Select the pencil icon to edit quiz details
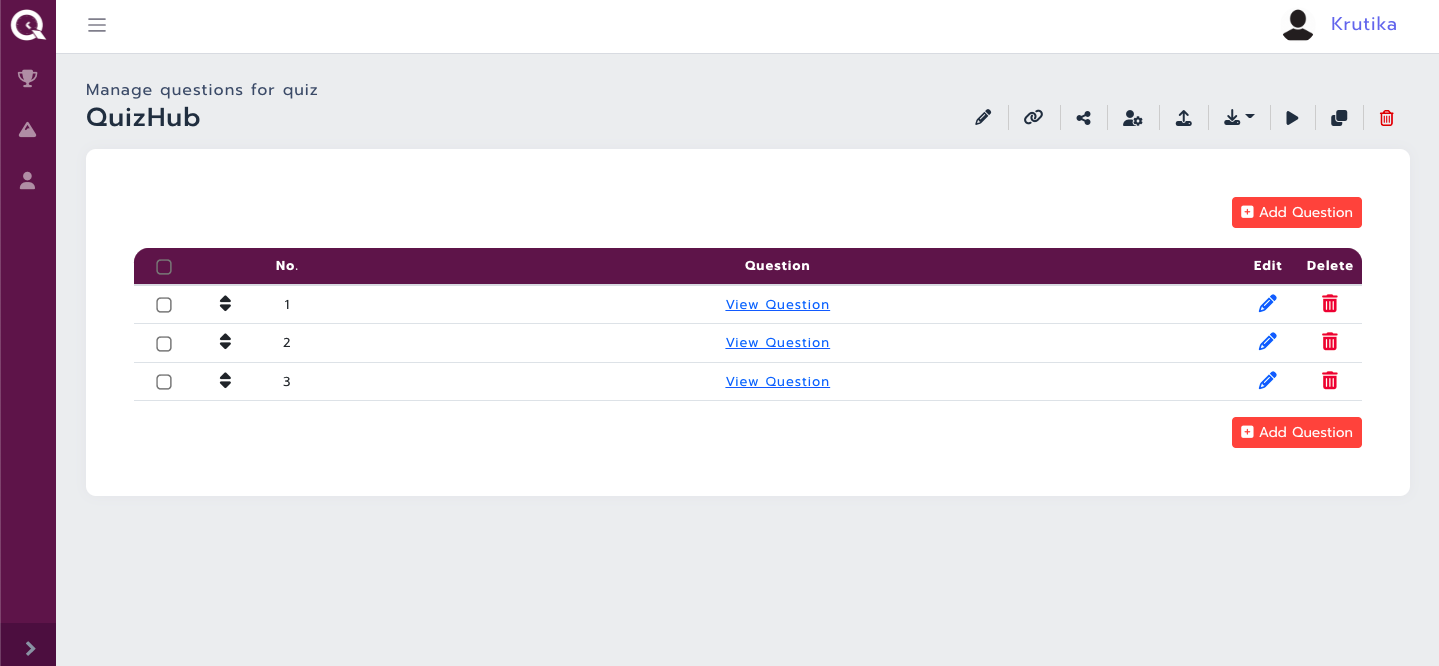 pos(983,117)
